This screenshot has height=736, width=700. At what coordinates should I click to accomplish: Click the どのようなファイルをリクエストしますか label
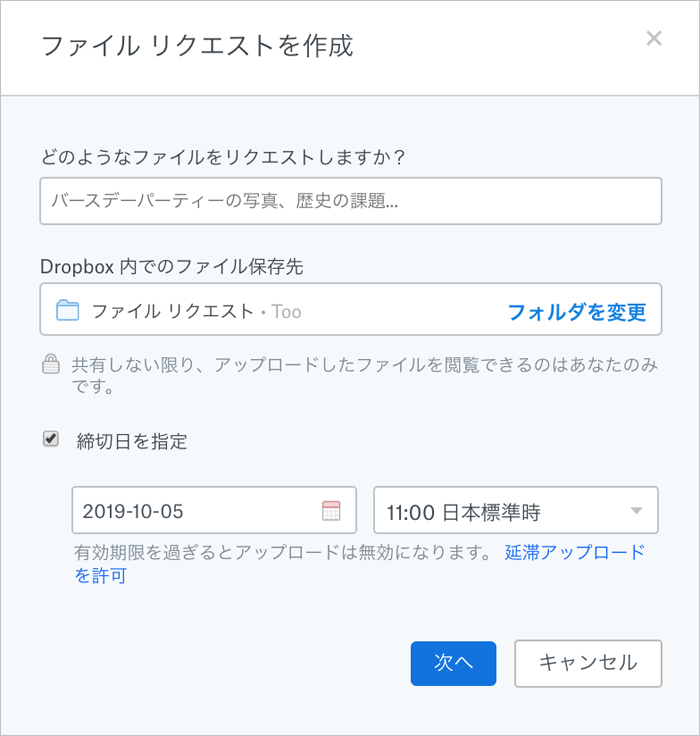tap(229, 157)
